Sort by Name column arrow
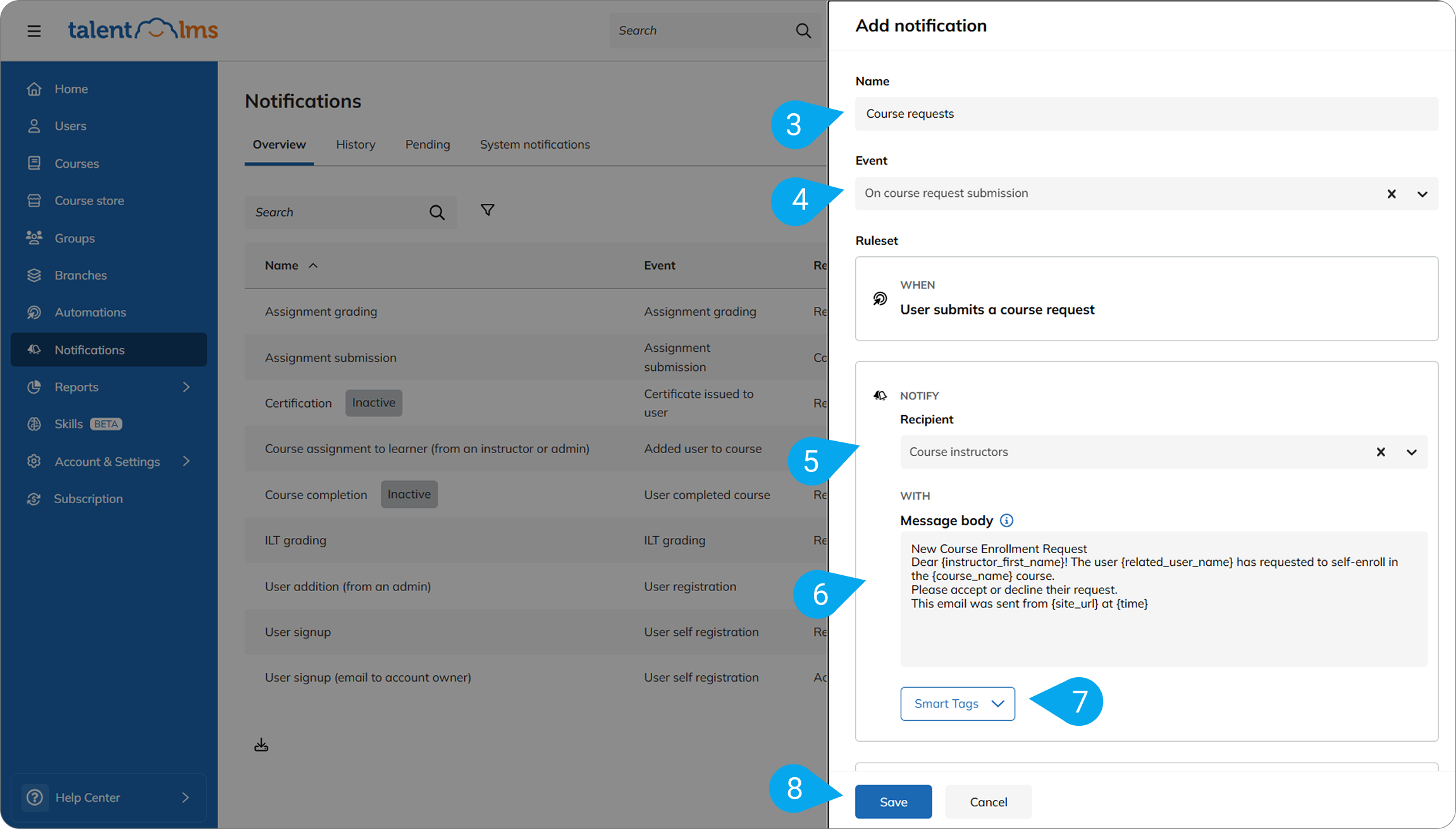The width and height of the screenshot is (1456, 829). (x=313, y=266)
